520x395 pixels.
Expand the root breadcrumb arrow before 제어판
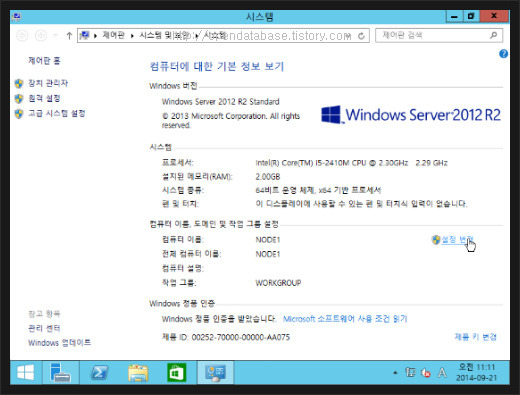click(x=95, y=35)
